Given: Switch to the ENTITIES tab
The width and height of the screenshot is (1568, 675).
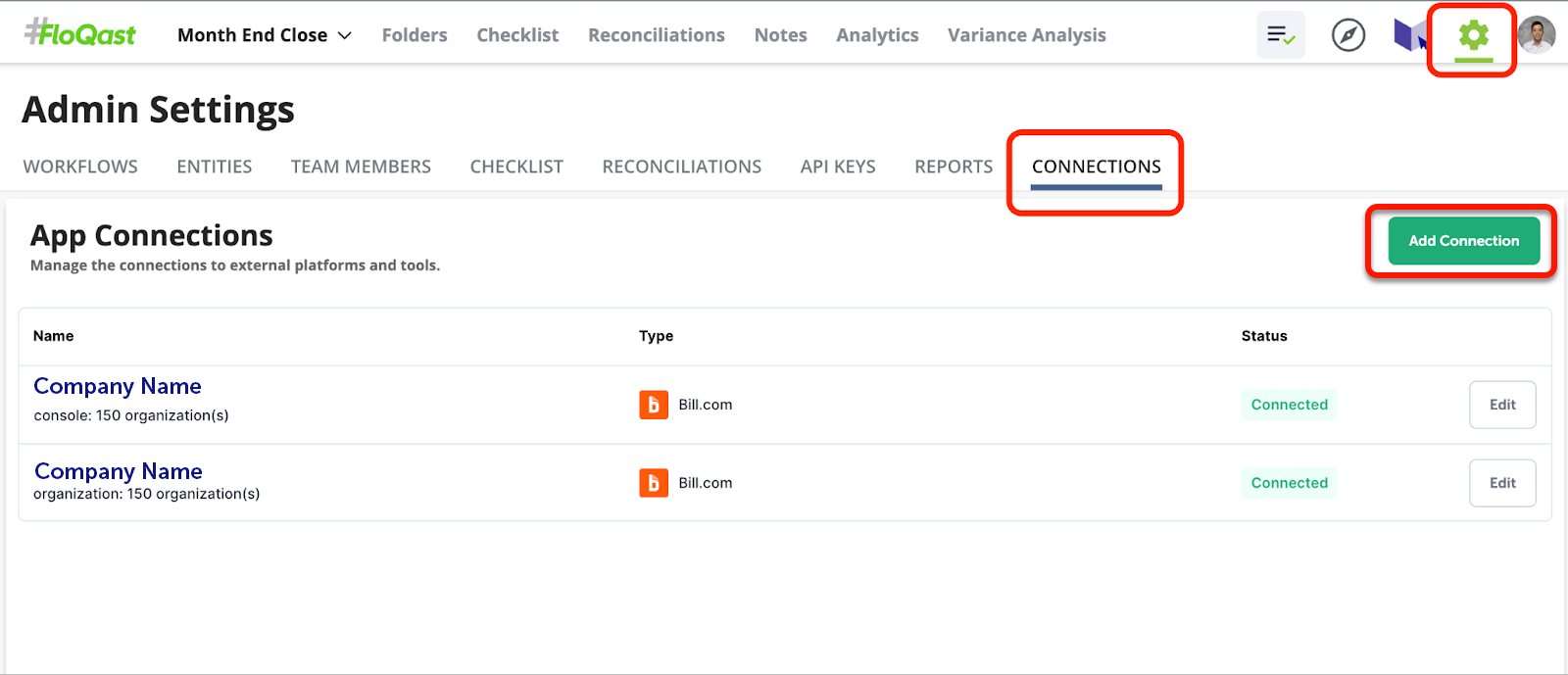Looking at the screenshot, I should 215,167.
